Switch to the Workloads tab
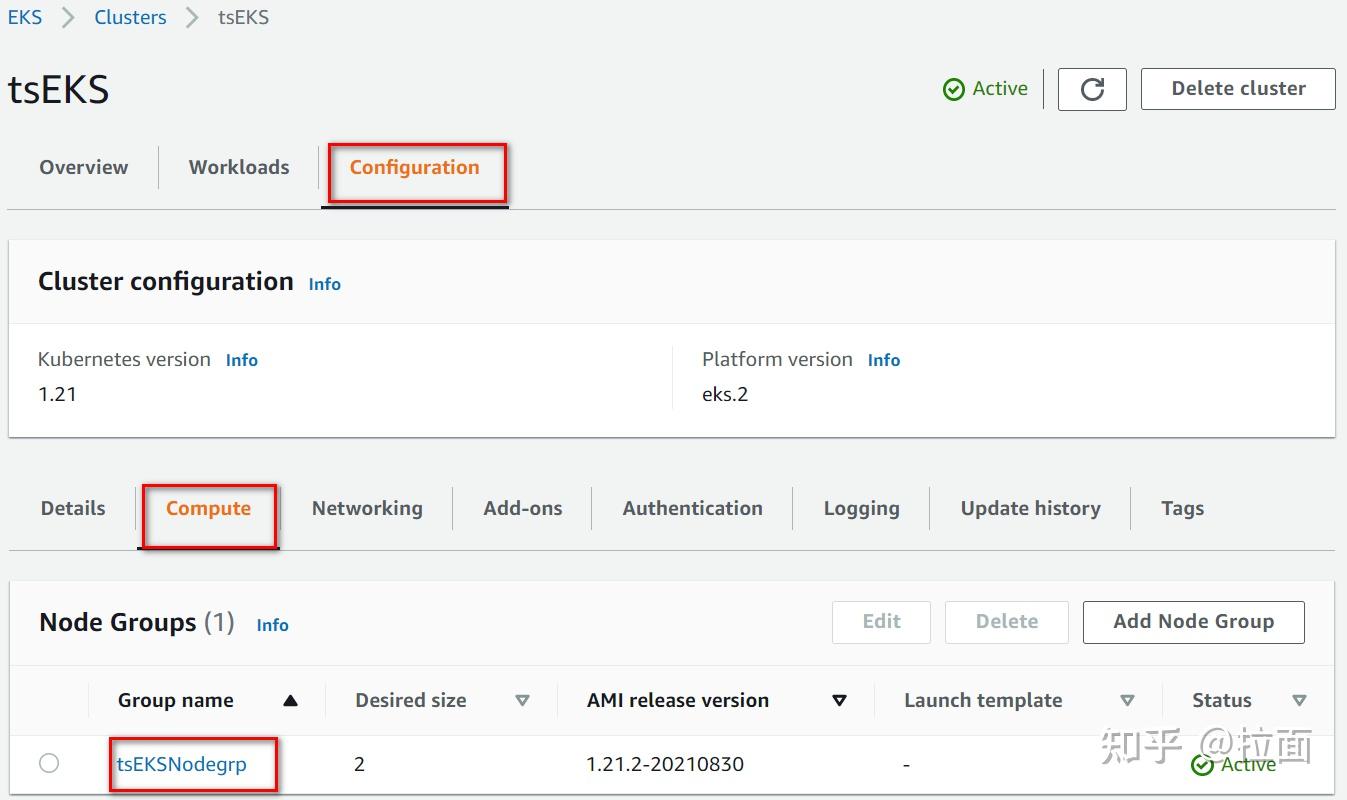The height and width of the screenshot is (800, 1347). [239, 168]
